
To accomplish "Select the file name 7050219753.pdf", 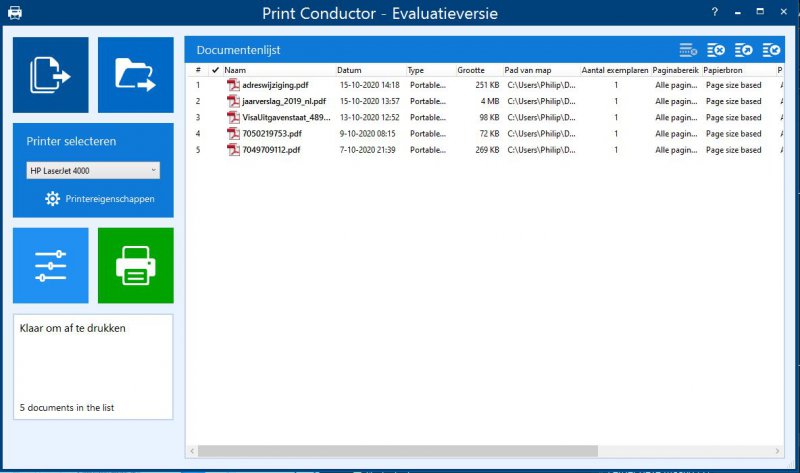I will (x=272, y=134).
